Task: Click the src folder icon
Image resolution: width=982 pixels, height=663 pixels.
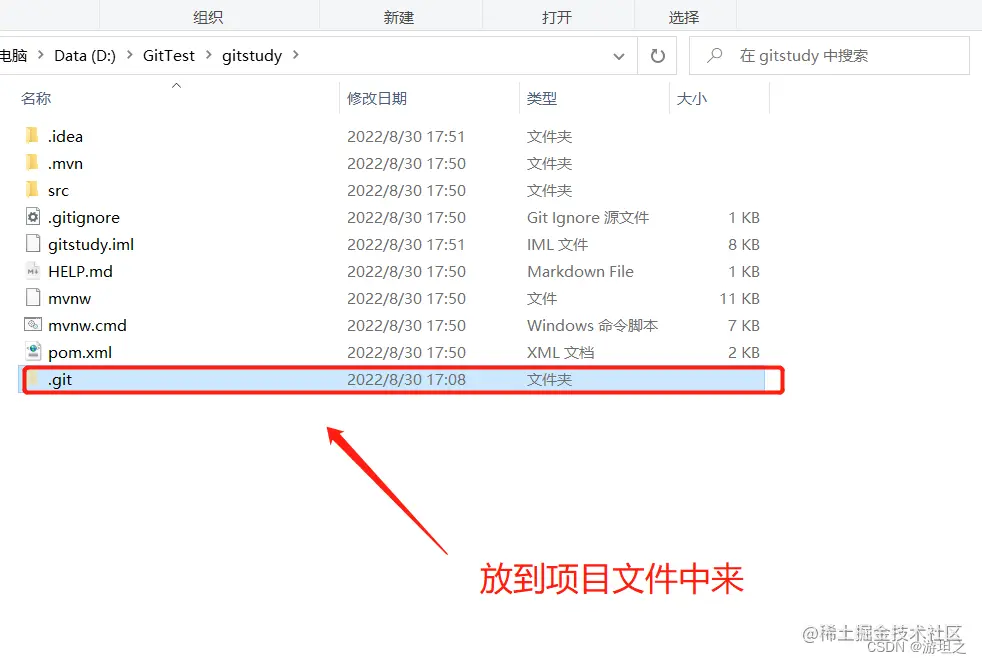Action: coord(33,190)
